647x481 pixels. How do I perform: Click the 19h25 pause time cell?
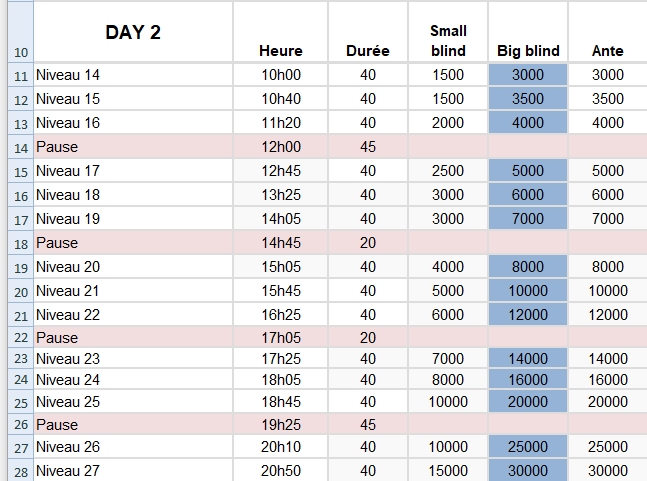[280, 424]
